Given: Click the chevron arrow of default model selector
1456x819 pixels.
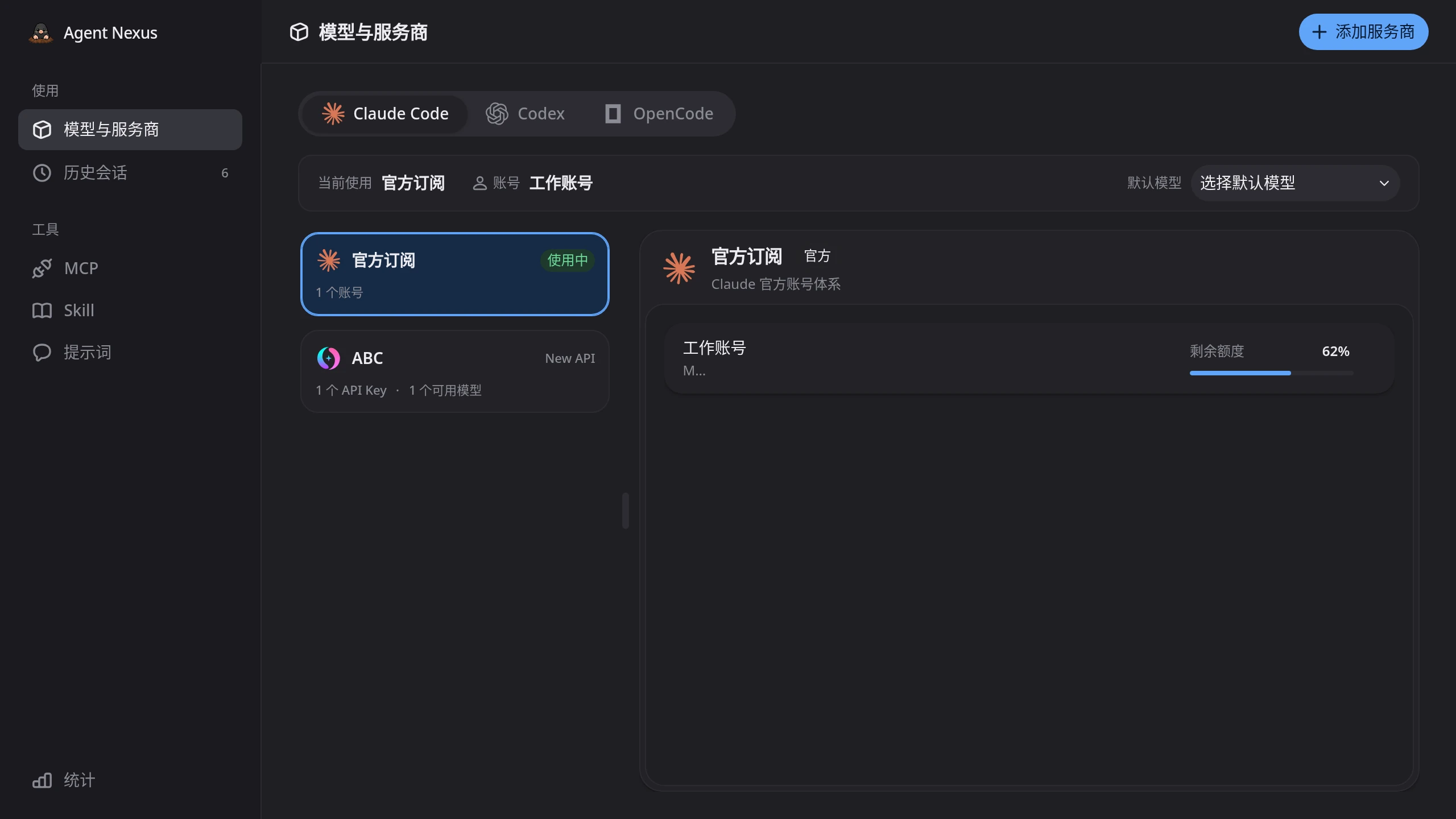Looking at the screenshot, I should pos(1384,183).
